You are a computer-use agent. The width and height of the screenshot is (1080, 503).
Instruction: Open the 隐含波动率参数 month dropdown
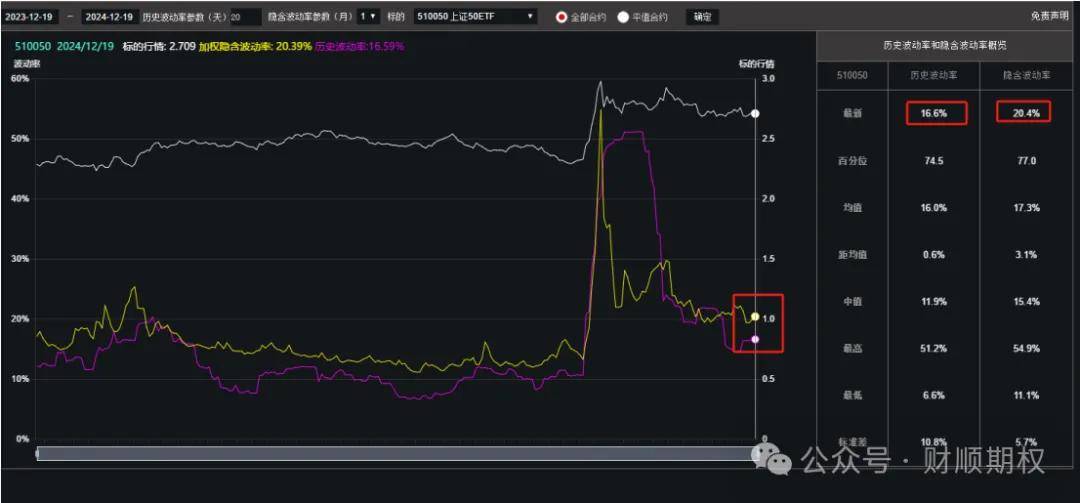coord(368,17)
